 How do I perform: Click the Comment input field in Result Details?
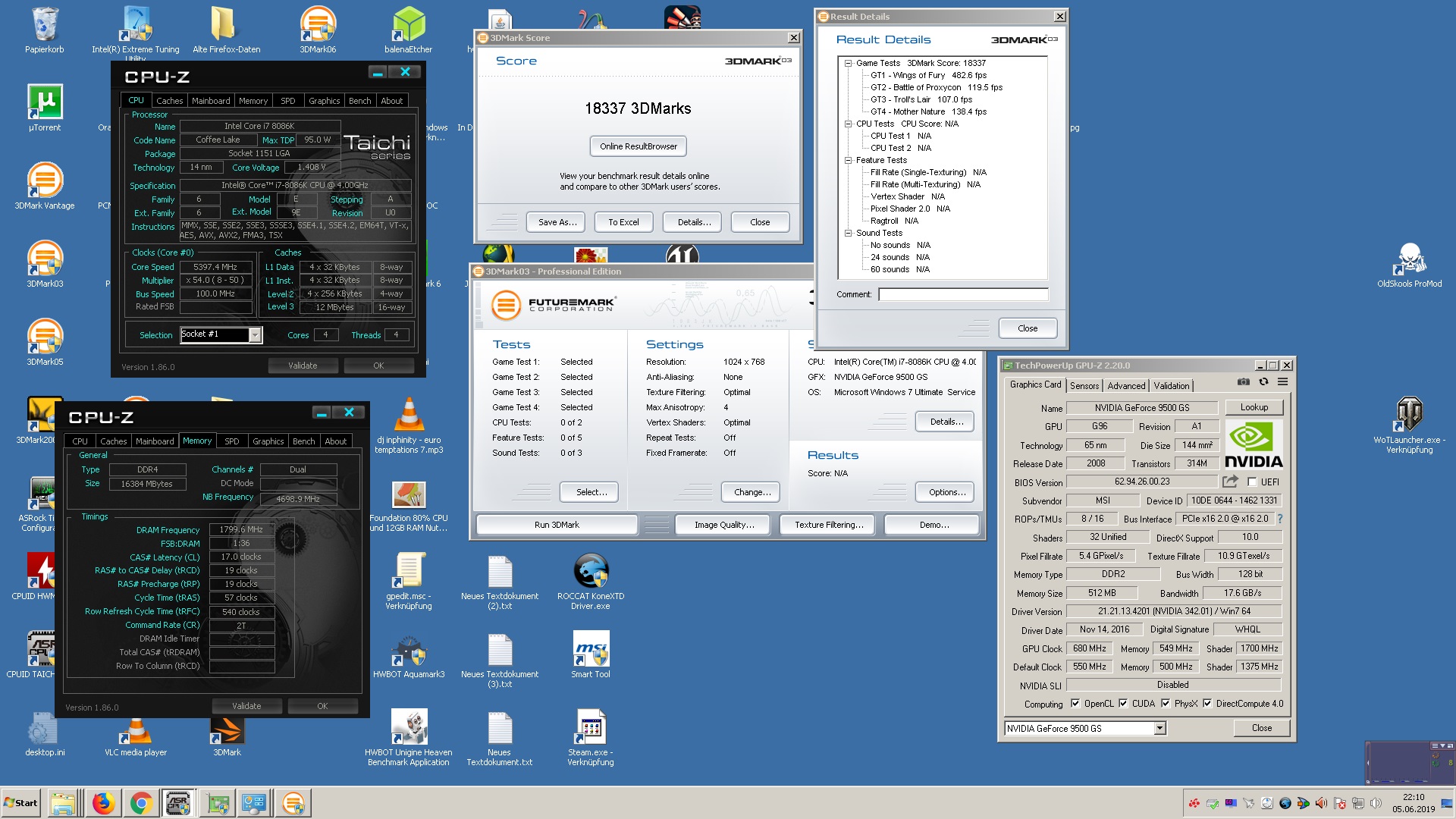pos(963,294)
